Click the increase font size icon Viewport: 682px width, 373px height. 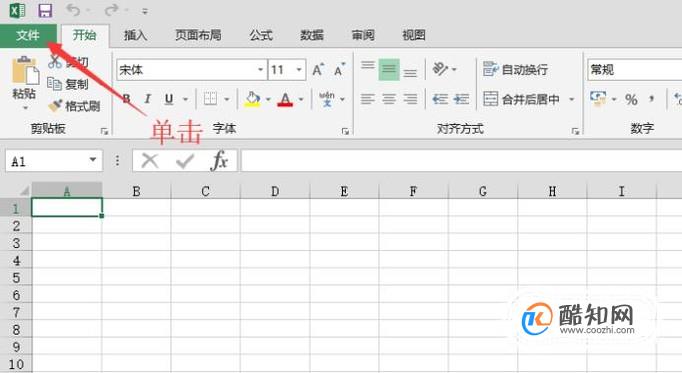(318, 70)
